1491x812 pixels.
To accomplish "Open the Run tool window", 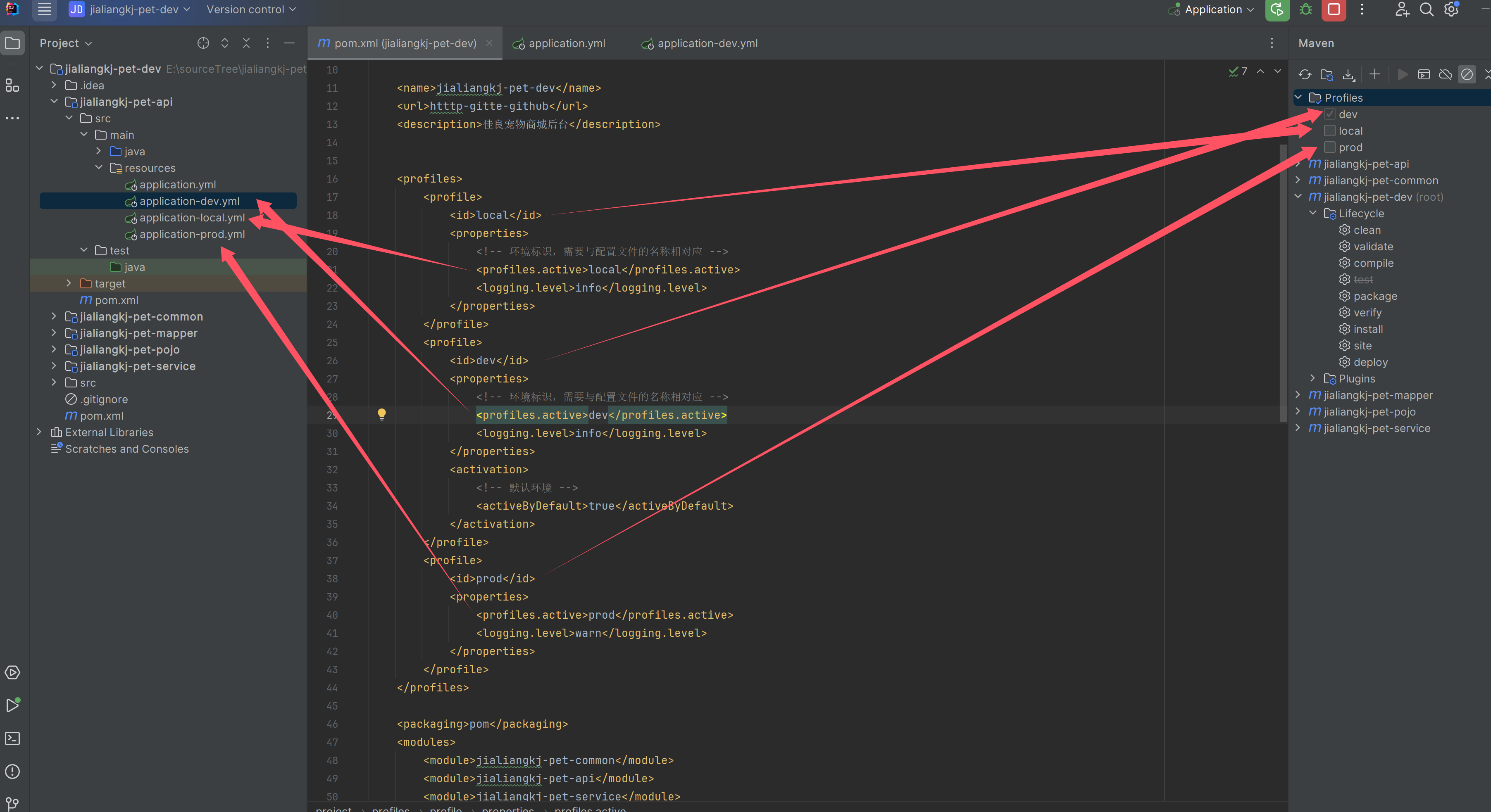I will (12, 705).
